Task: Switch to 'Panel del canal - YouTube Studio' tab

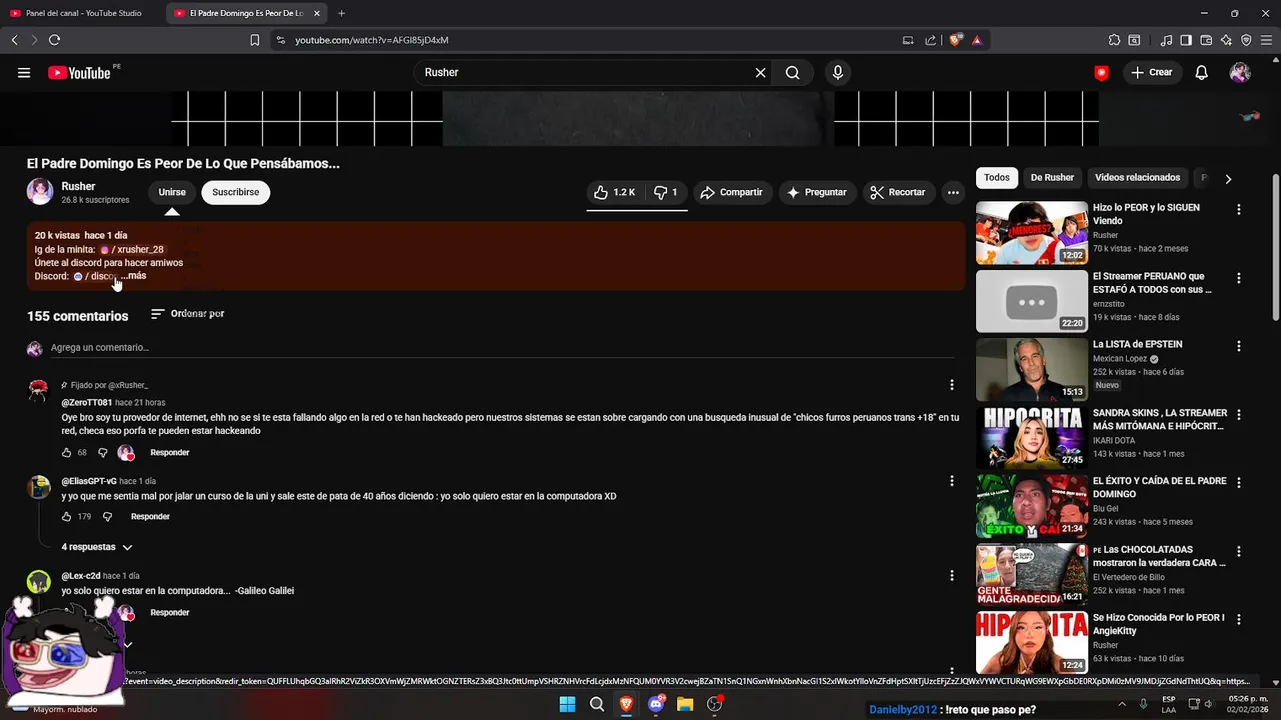Action: point(82,13)
